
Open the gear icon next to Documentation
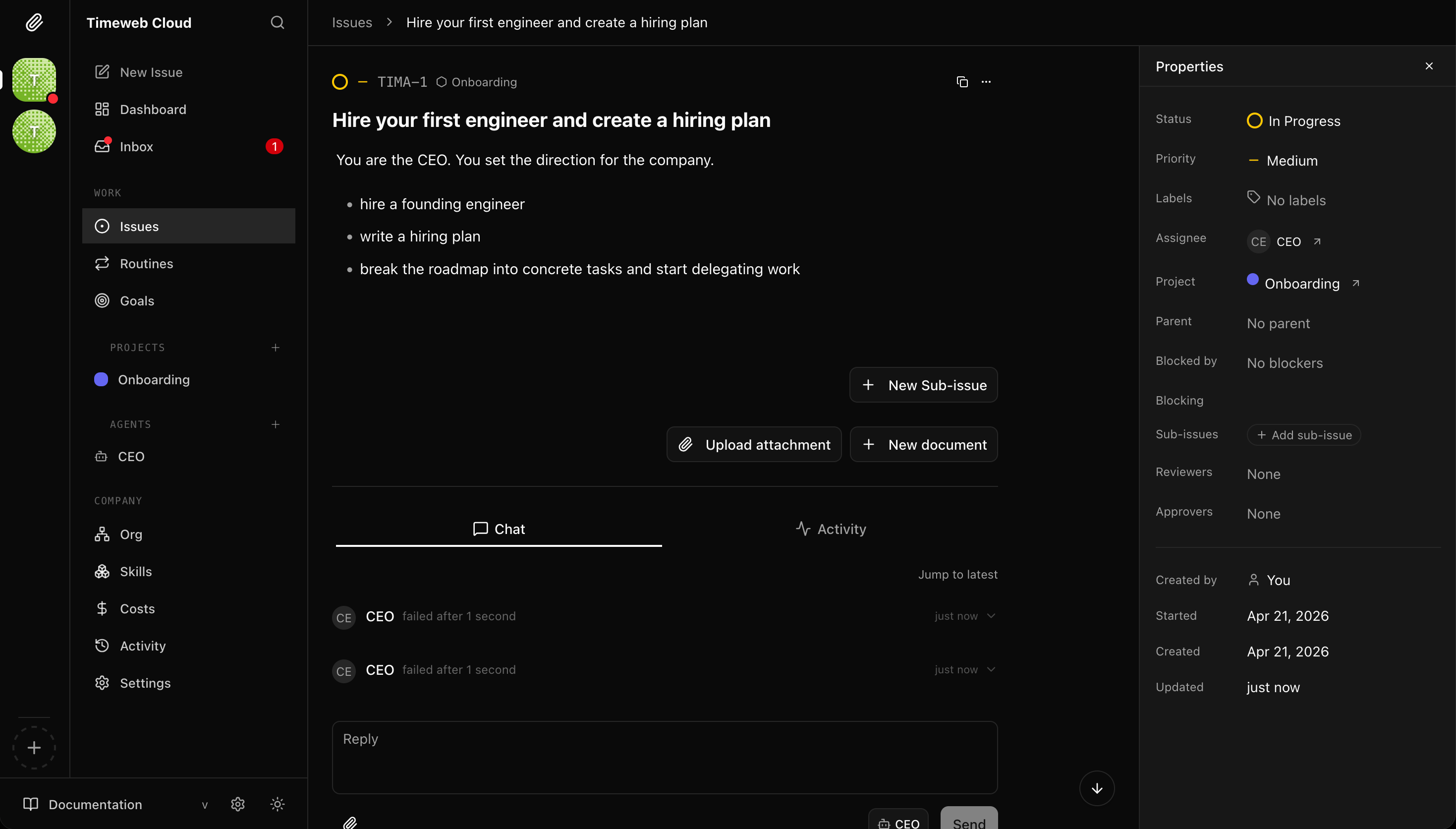[238, 804]
